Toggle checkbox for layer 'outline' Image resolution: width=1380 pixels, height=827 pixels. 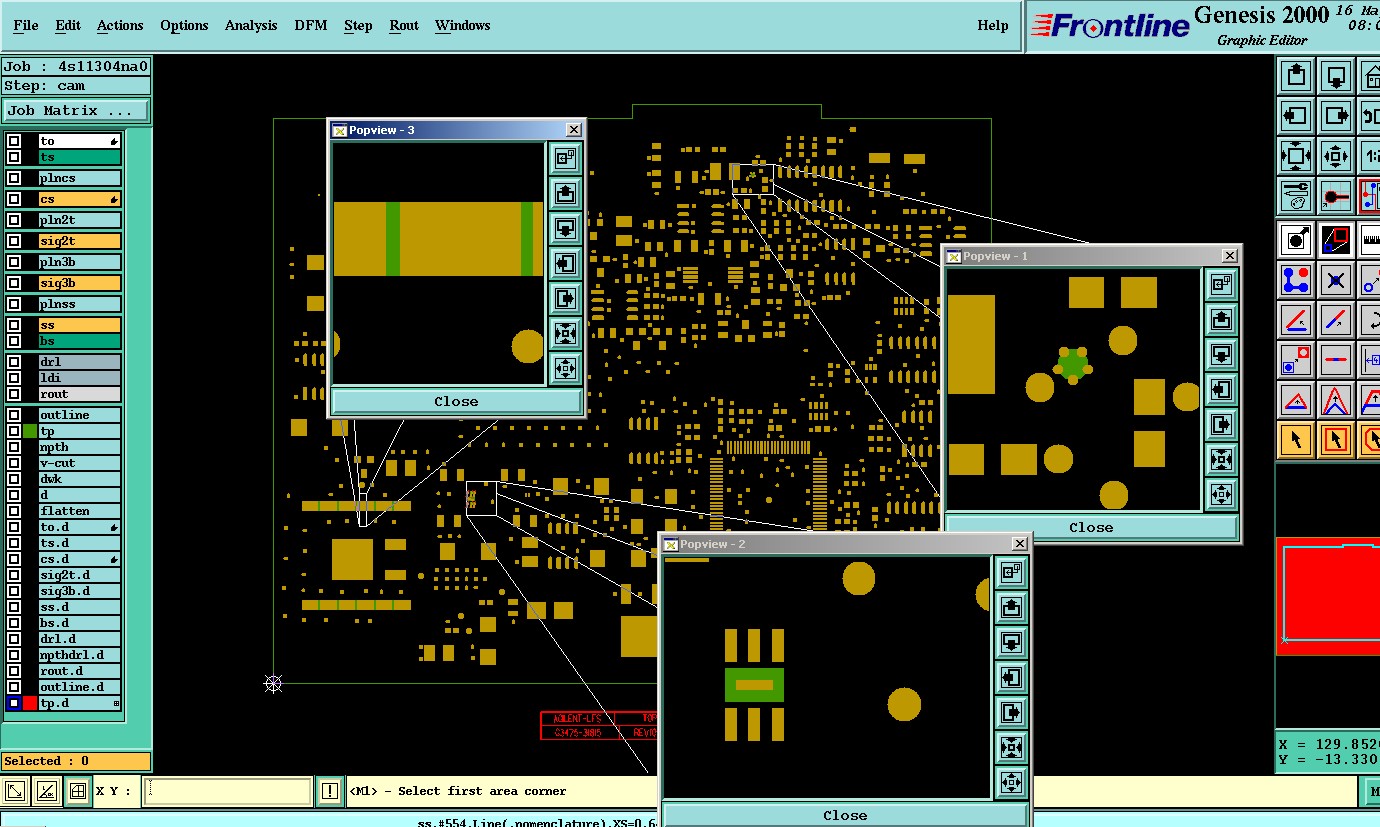coord(14,415)
